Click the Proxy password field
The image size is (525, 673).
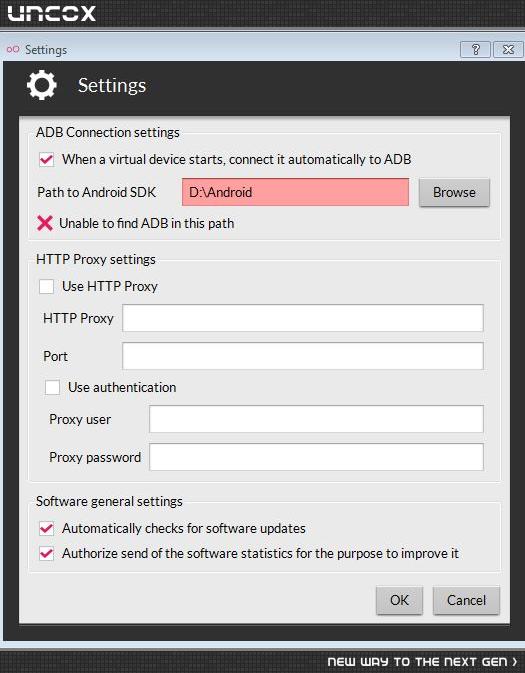316,457
